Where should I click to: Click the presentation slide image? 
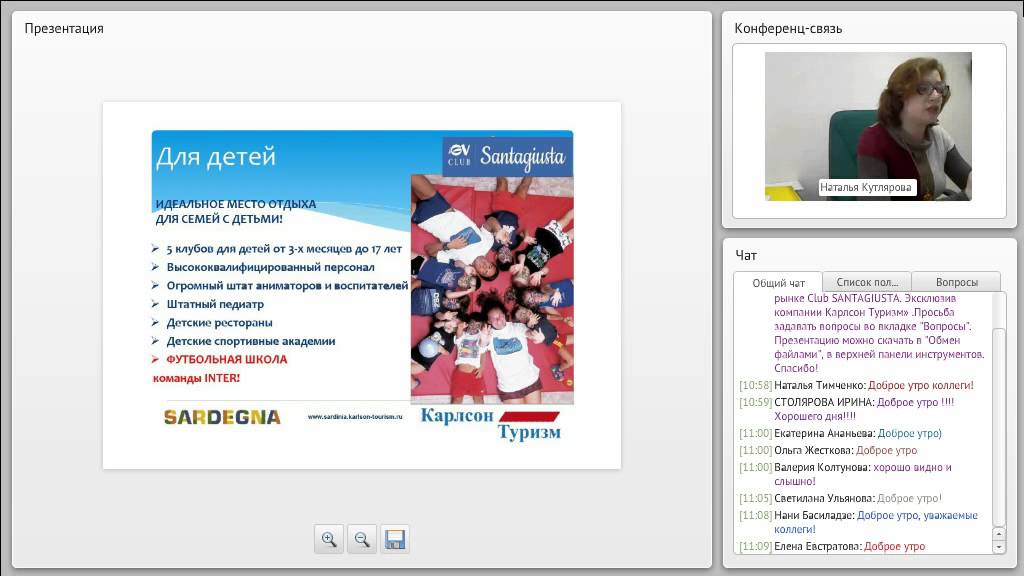point(362,285)
